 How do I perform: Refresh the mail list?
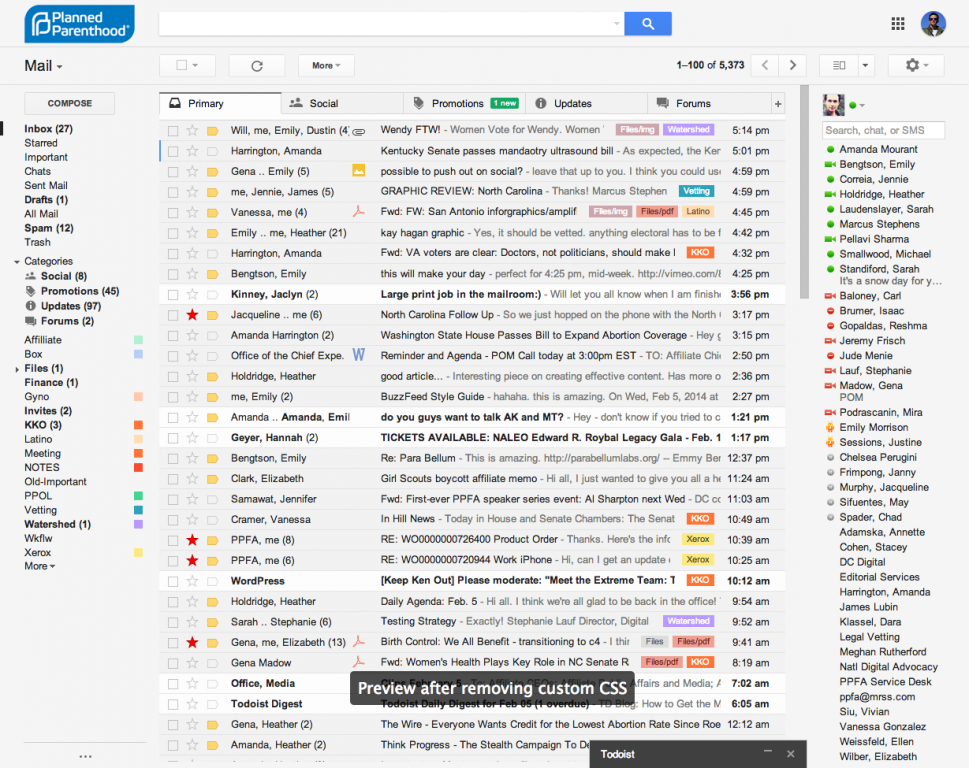[257, 65]
